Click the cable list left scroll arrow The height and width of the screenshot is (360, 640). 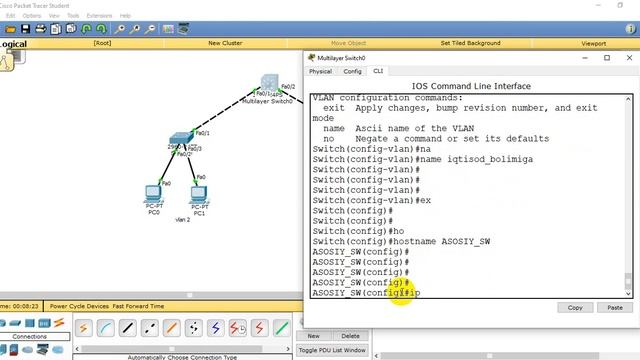pos(77,349)
